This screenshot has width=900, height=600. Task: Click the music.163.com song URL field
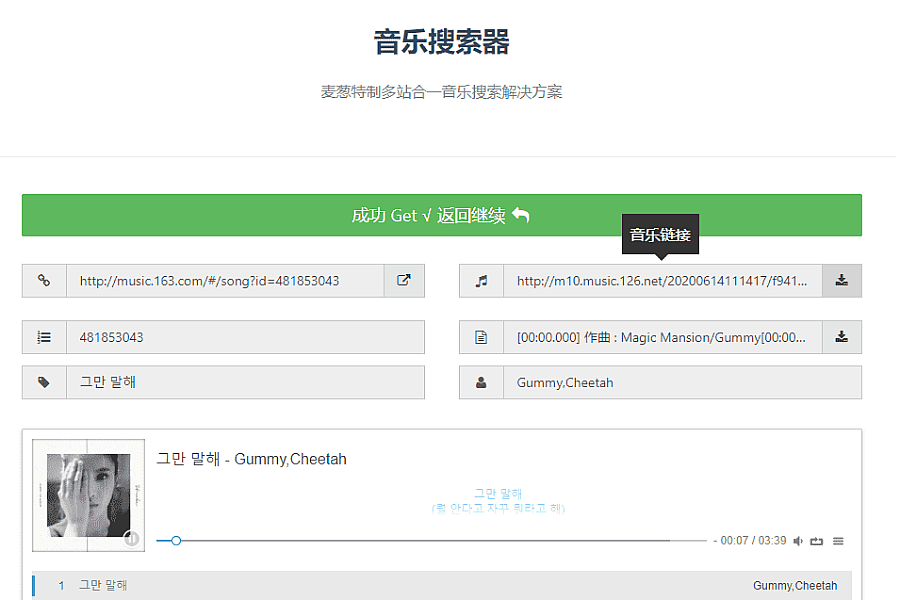point(225,281)
